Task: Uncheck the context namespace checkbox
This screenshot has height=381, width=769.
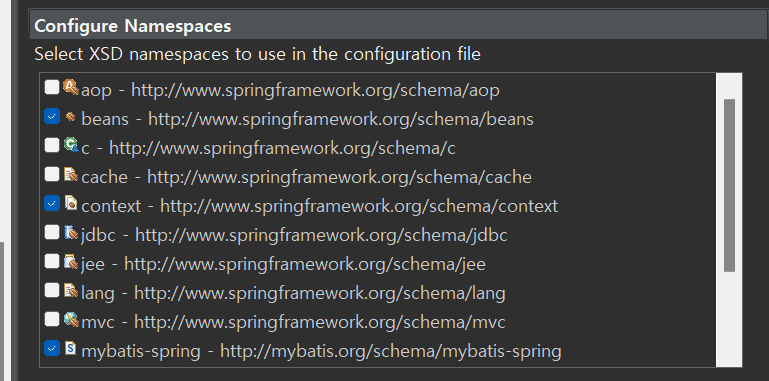Action: (51, 203)
